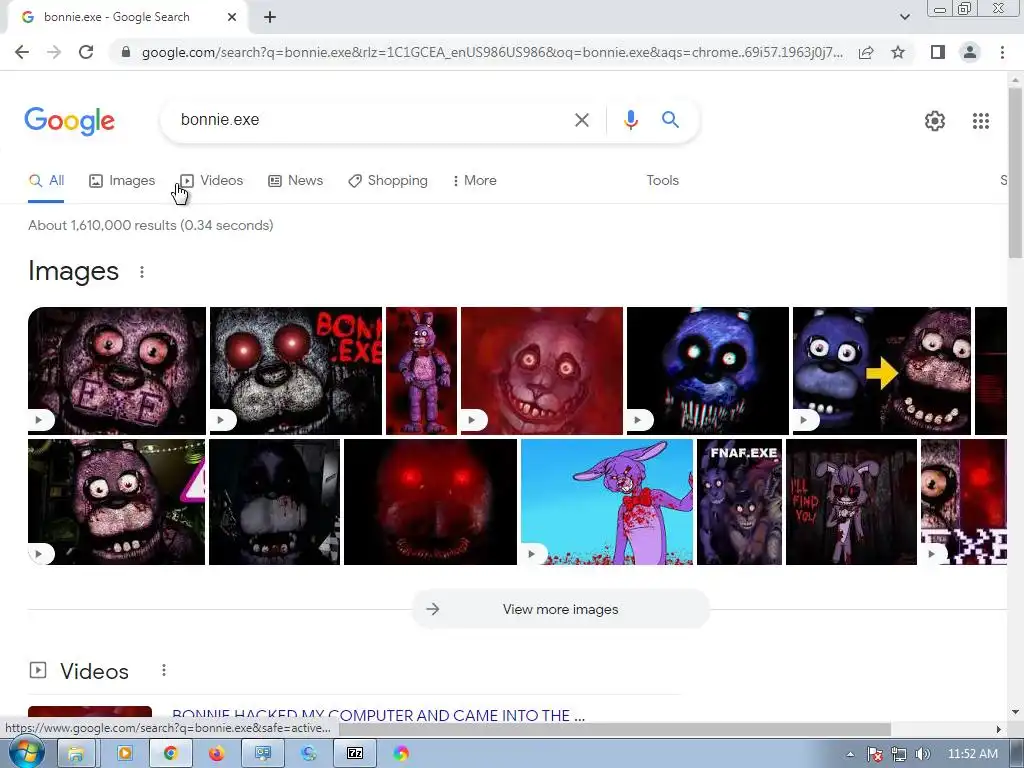
Task: Start a voice search with the microphone
Action: (630, 120)
